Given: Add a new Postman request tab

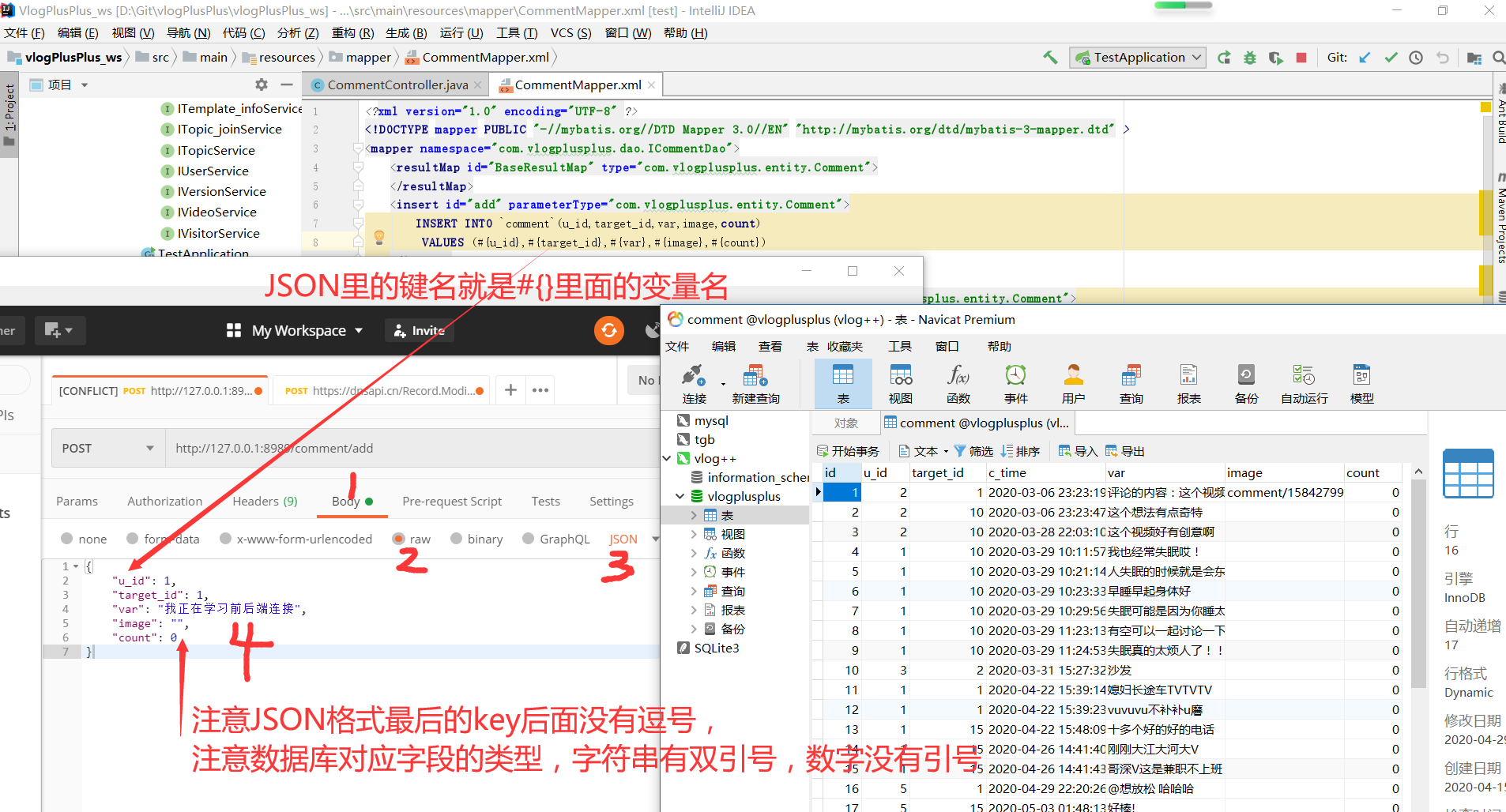Looking at the screenshot, I should tap(510, 390).
